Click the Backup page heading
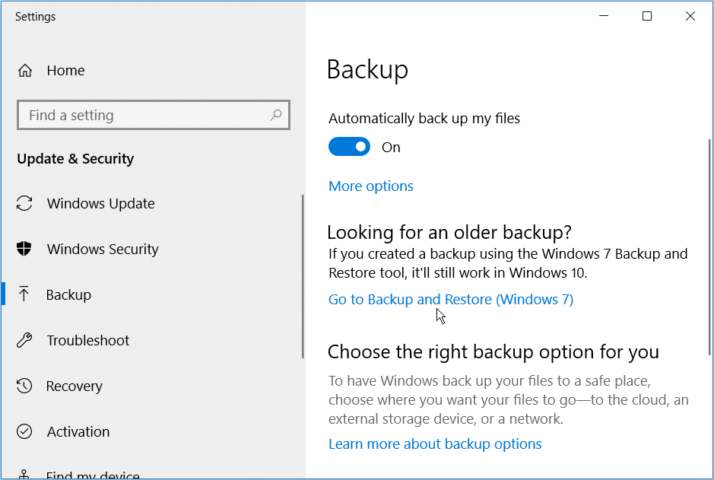The width and height of the screenshot is (714, 480). (x=367, y=70)
